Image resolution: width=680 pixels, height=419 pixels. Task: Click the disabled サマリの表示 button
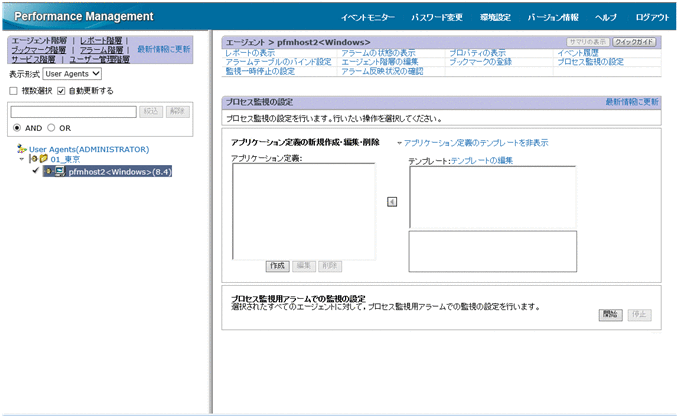point(588,42)
